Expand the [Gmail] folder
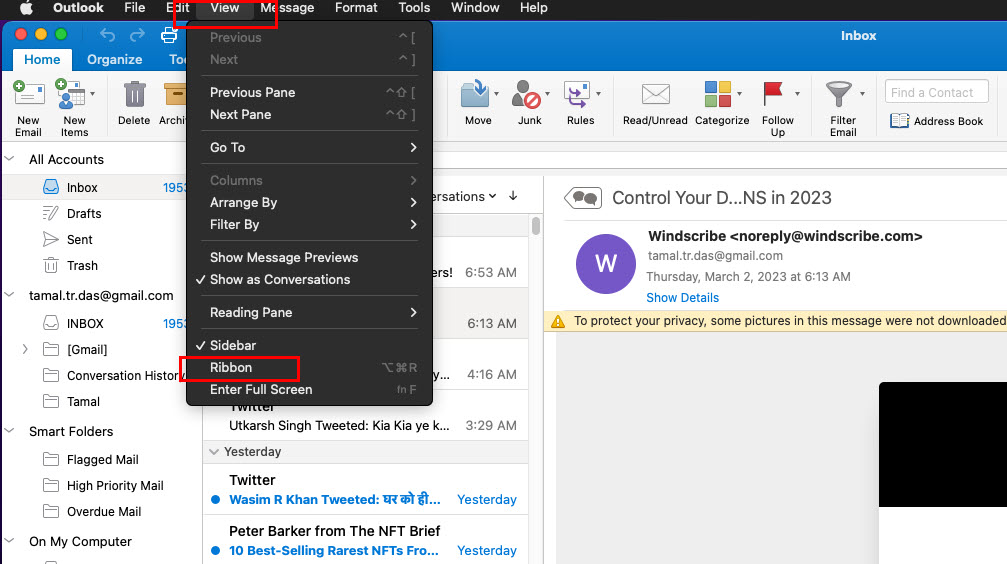Screen dimensions: 1007x564 coord(25,349)
